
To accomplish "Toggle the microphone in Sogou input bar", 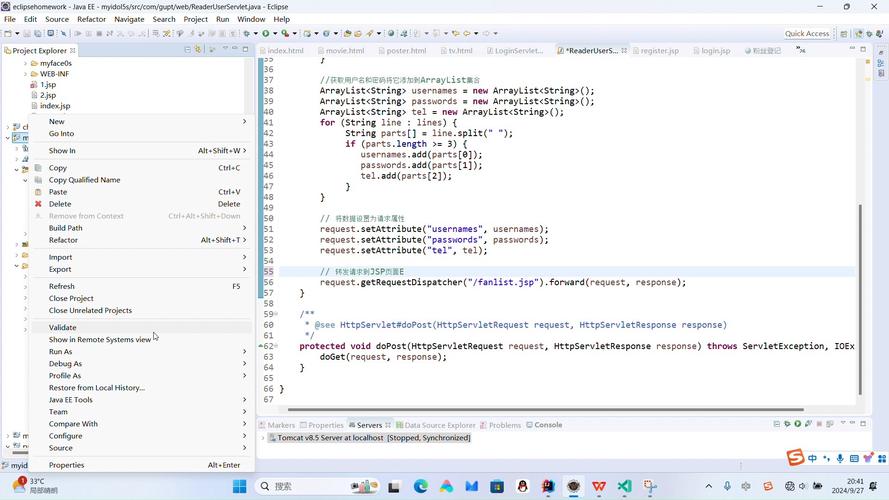I will pyautogui.click(x=840, y=458).
